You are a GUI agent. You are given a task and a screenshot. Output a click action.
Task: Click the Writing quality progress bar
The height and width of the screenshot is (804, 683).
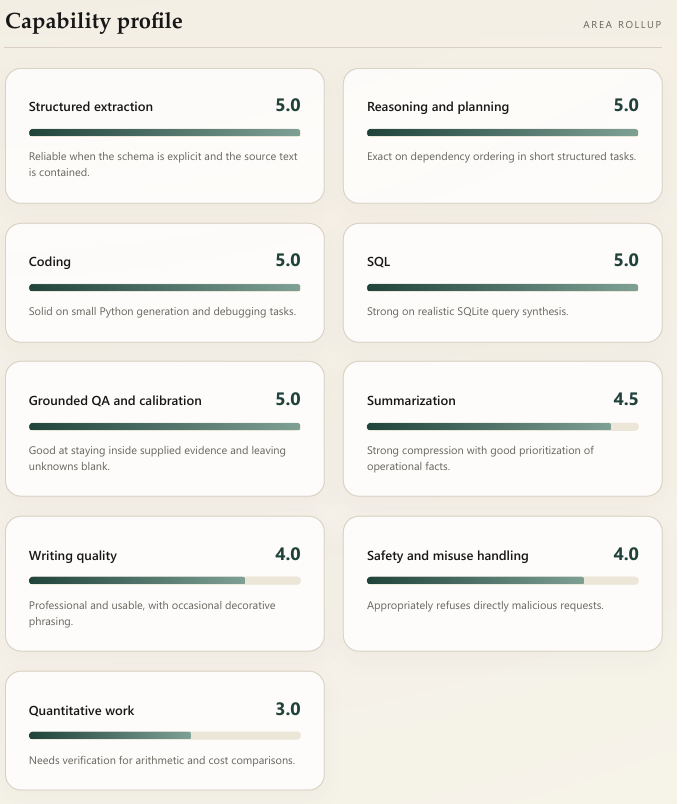pyautogui.click(x=164, y=581)
